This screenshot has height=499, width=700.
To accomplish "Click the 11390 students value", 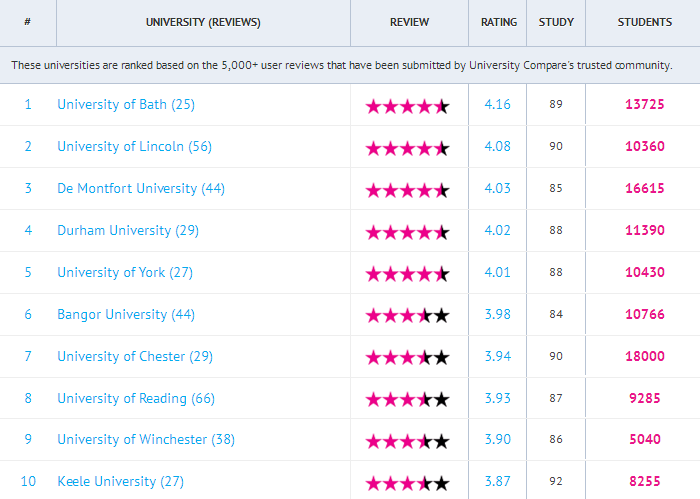I will (x=645, y=230).
